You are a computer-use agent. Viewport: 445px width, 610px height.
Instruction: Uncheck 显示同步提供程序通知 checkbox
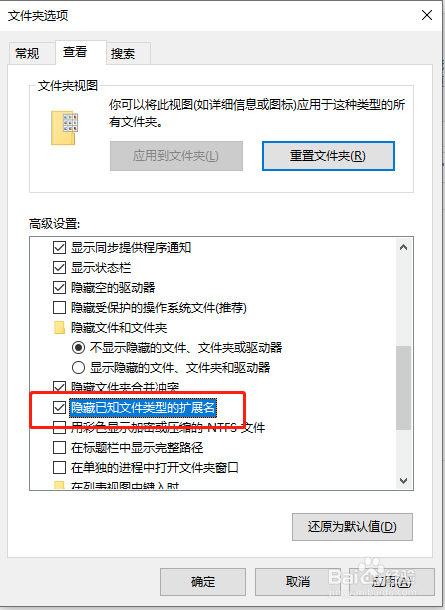coord(59,247)
